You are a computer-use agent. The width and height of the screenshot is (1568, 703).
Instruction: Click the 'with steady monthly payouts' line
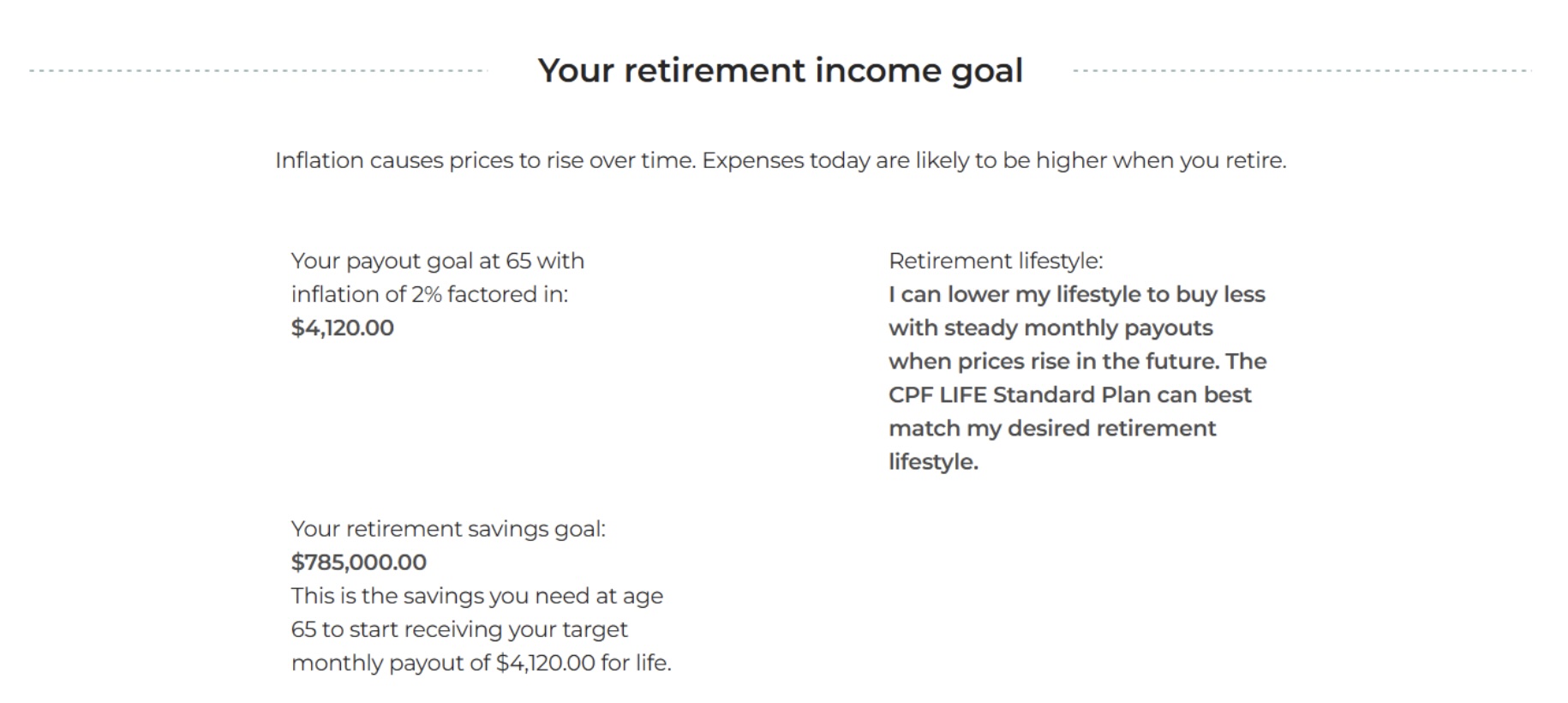pyautogui.click(x=1050, y=327)
